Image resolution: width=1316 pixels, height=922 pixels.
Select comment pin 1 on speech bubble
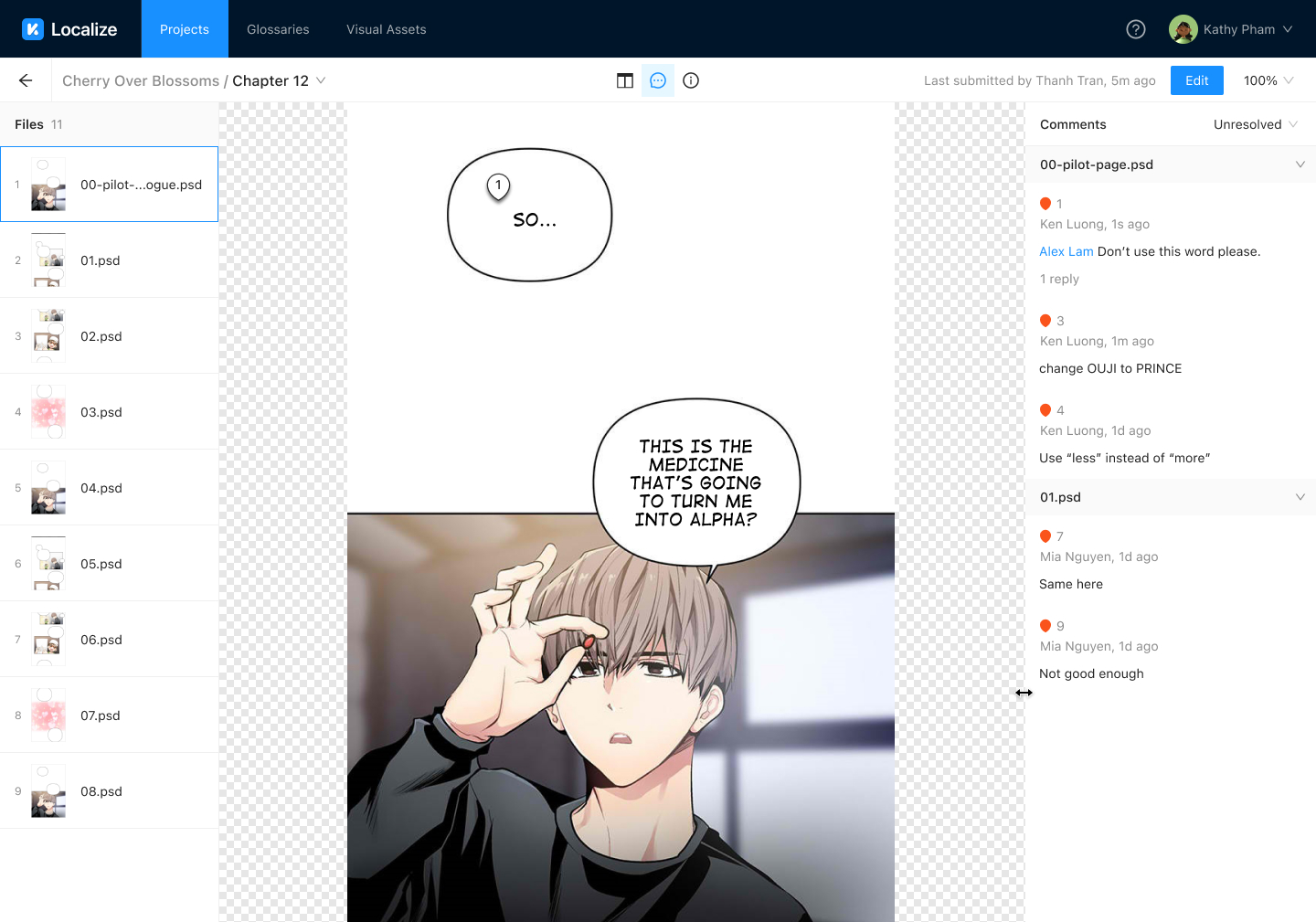click(498, 186)
